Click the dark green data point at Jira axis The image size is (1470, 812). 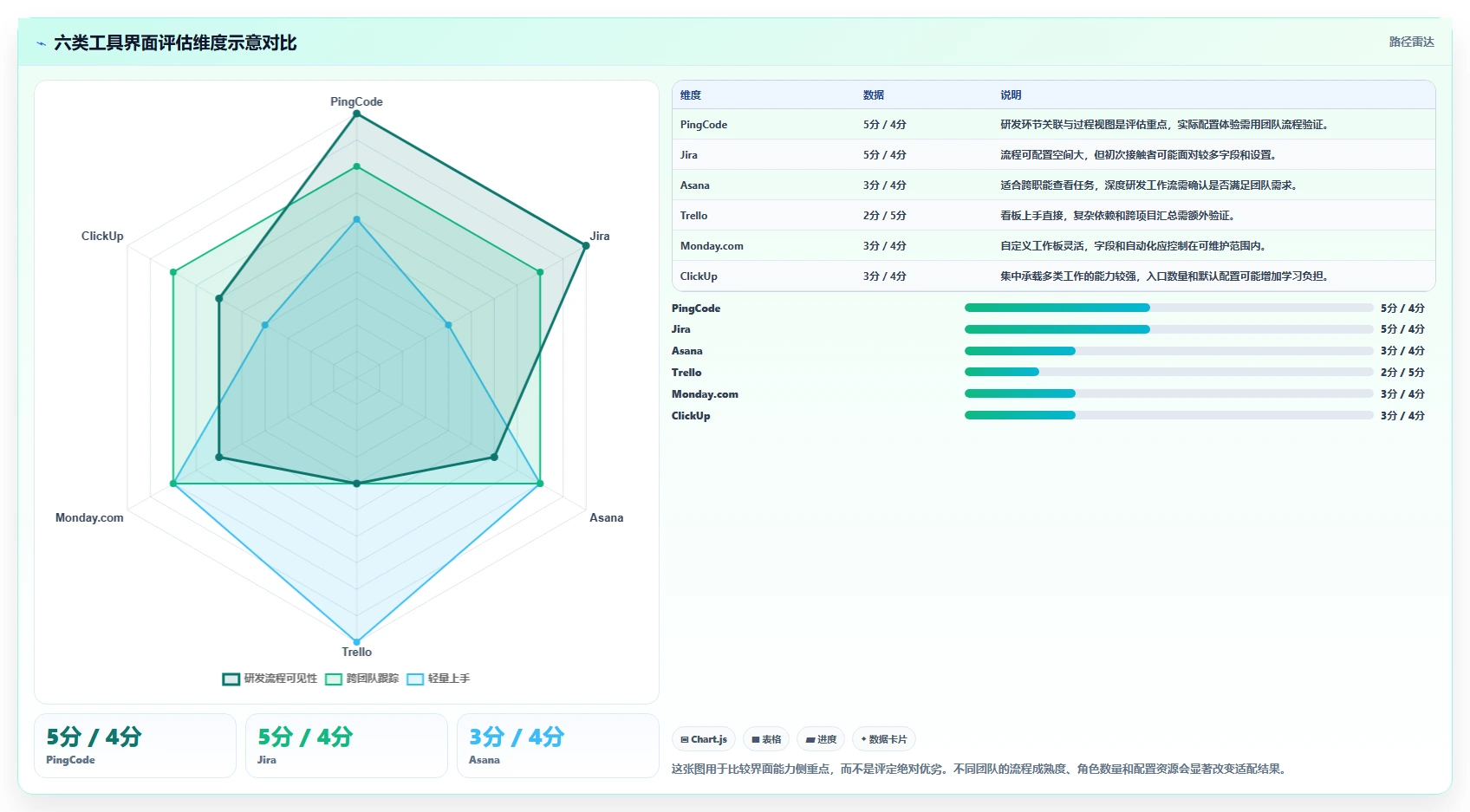point(586,246)
